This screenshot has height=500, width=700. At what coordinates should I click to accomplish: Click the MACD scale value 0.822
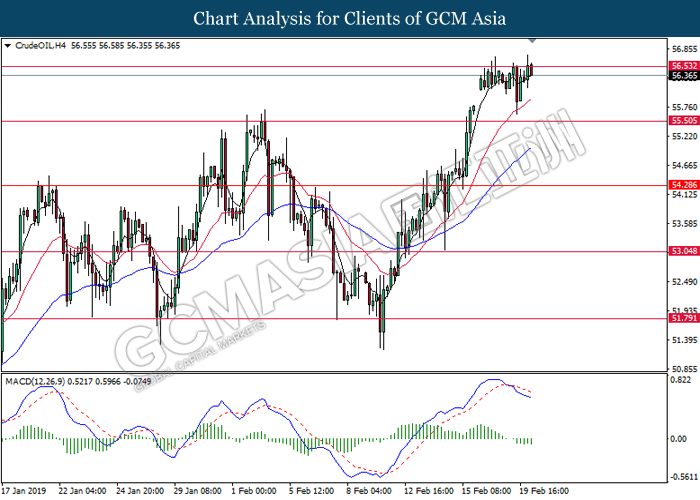pos(680,380)
